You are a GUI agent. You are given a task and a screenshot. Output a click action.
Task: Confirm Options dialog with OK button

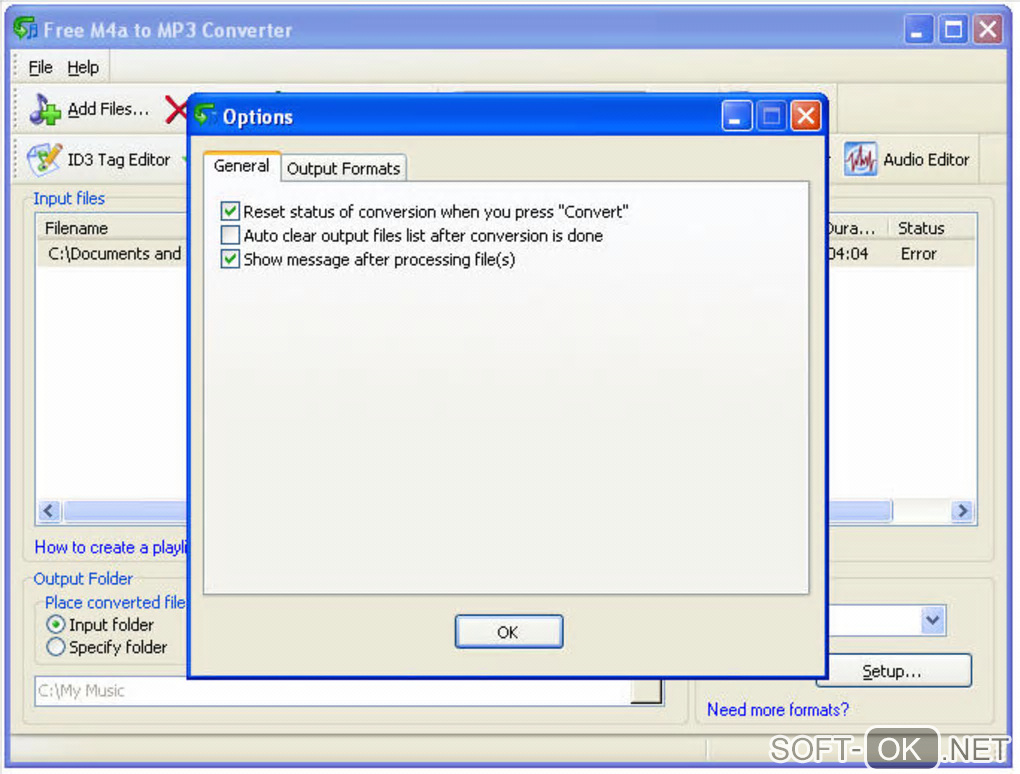pyautogui.click(x=509, y=632)
